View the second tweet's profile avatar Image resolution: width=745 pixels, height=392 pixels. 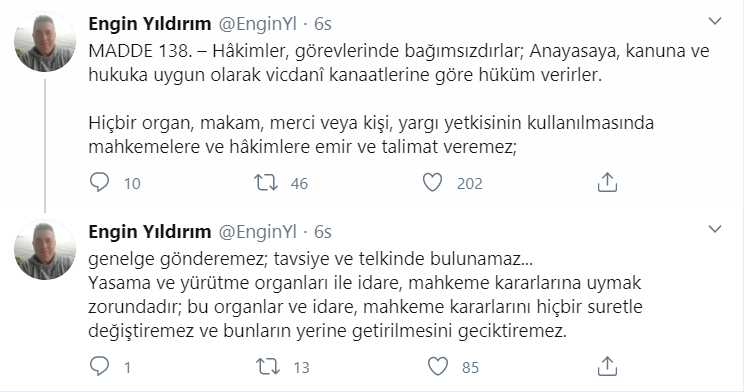[45, 249]
